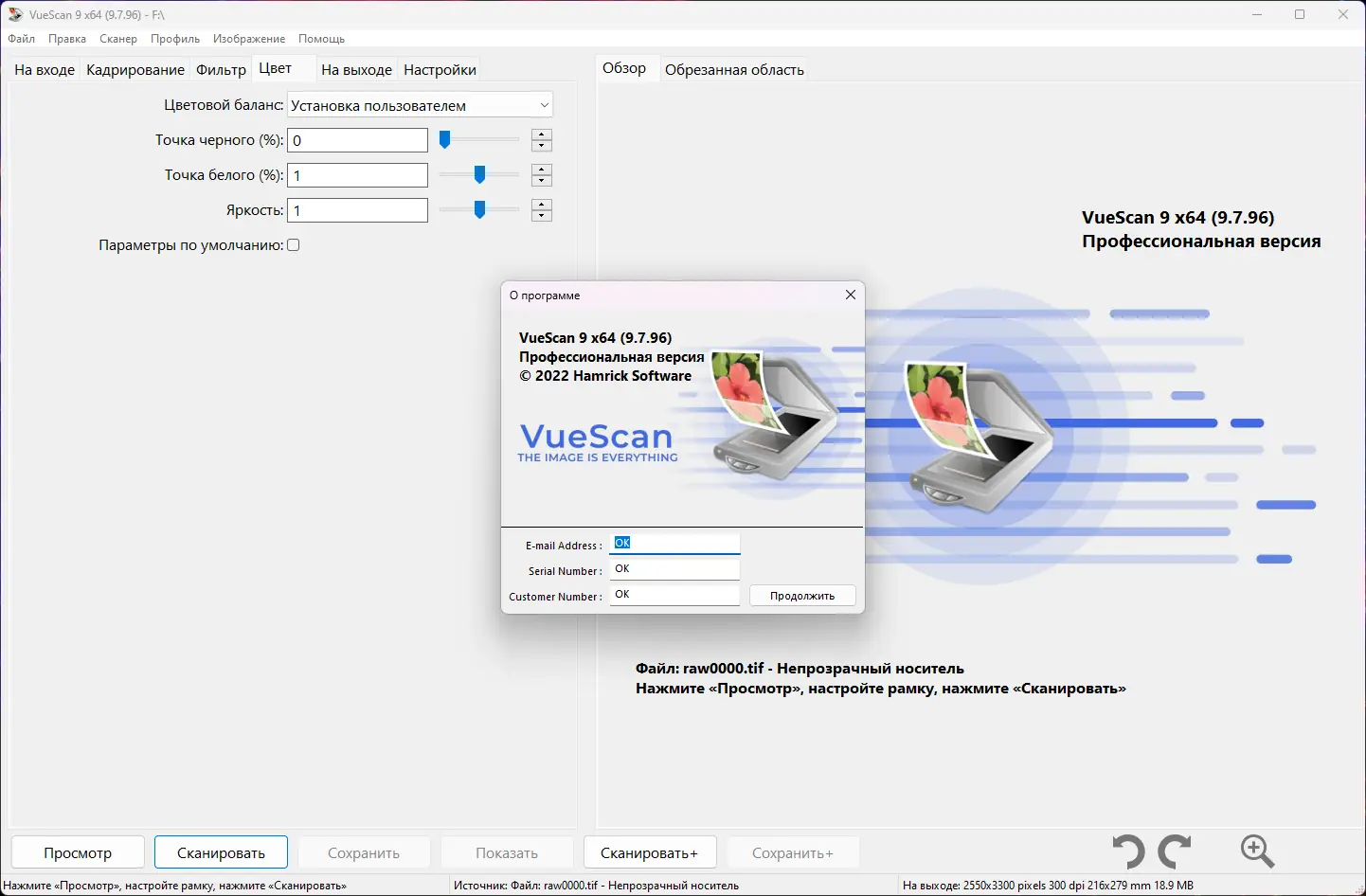1366x896 pixels.
Task: Increase Яркость value with up arrow
Action: coord(542,205)
